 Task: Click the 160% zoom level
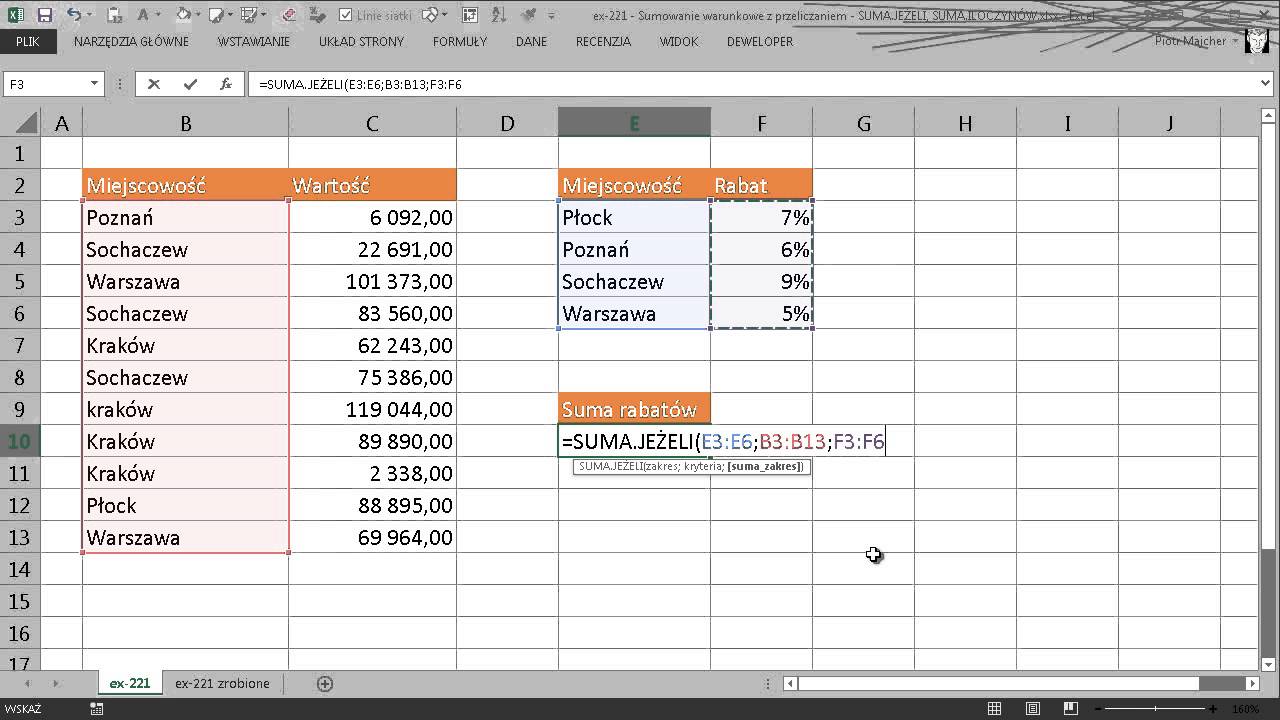1245,709
